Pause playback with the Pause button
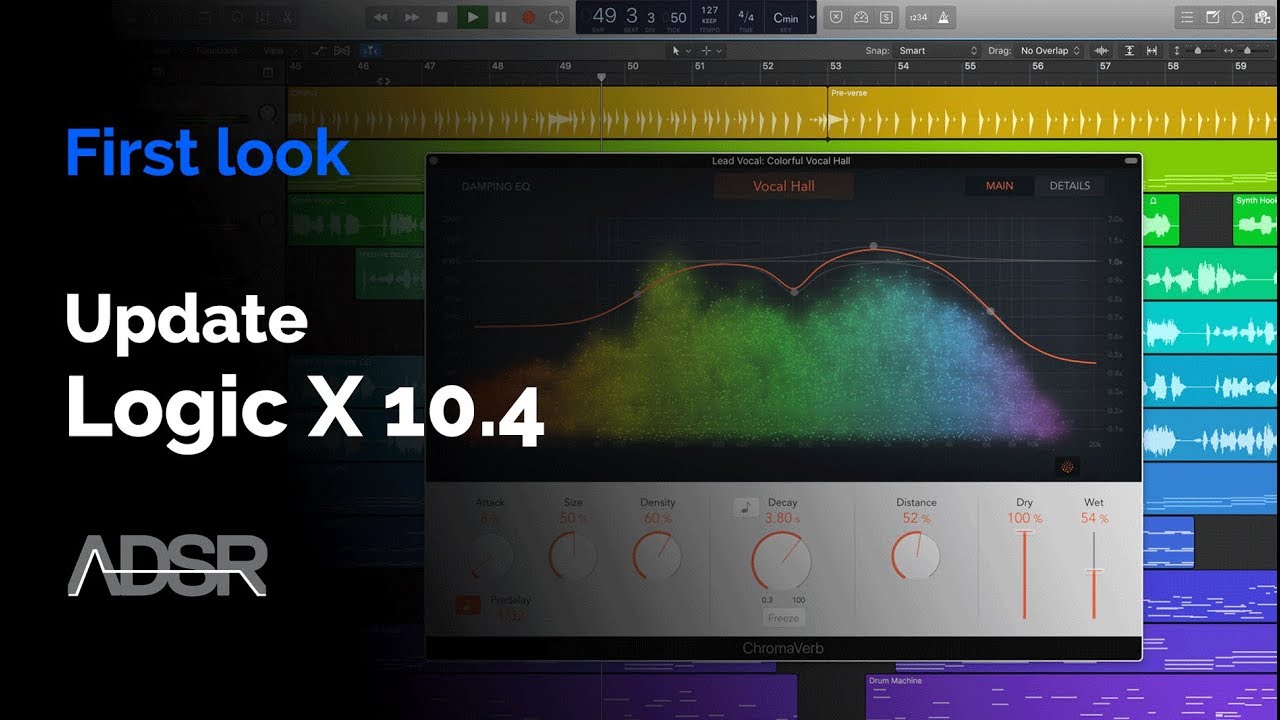This screenshot has width=1280, height=720. coord(501,17)
